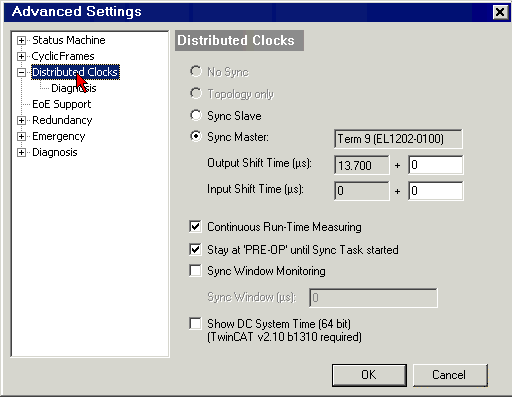
Task: Click the Input Shift Time offset field
Action: tap(436, 191)
